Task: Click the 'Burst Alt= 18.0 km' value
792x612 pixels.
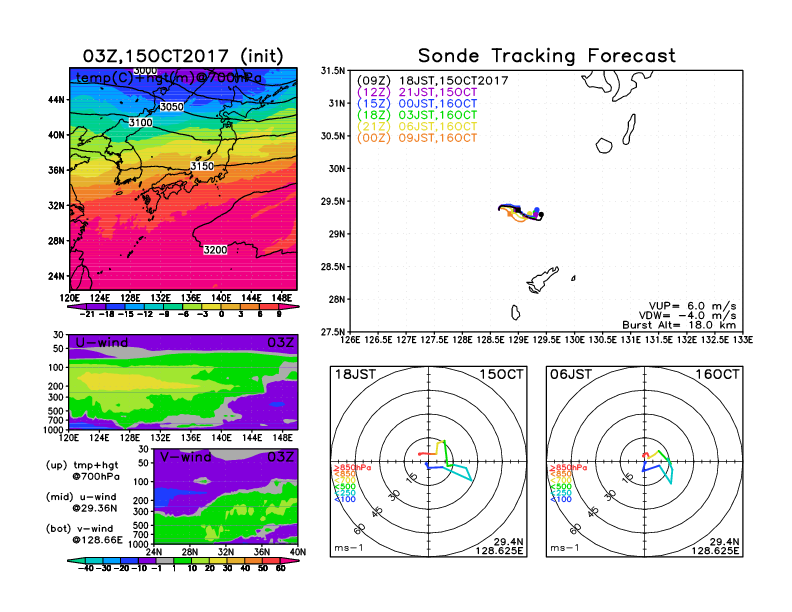Action: [679, 325]
